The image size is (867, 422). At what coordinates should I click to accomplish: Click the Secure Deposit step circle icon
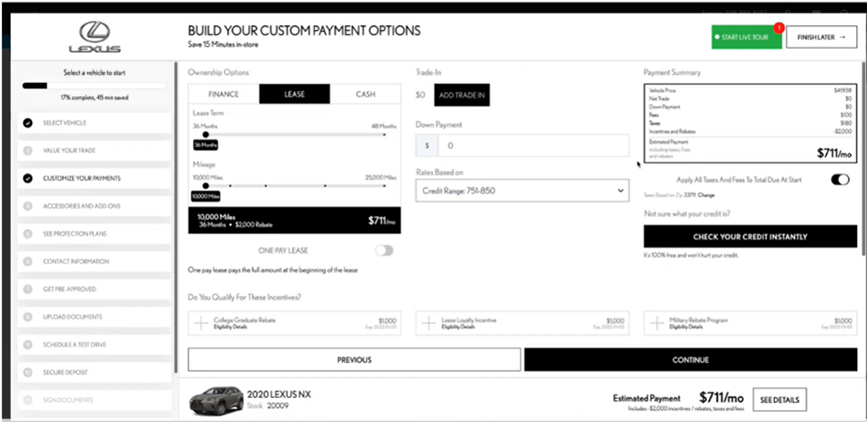tap(28, 372)
